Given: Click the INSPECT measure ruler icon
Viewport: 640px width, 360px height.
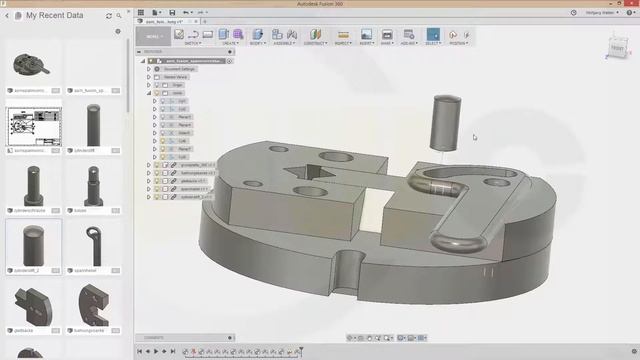Looking at the screenshot, I should click(343, 35).
